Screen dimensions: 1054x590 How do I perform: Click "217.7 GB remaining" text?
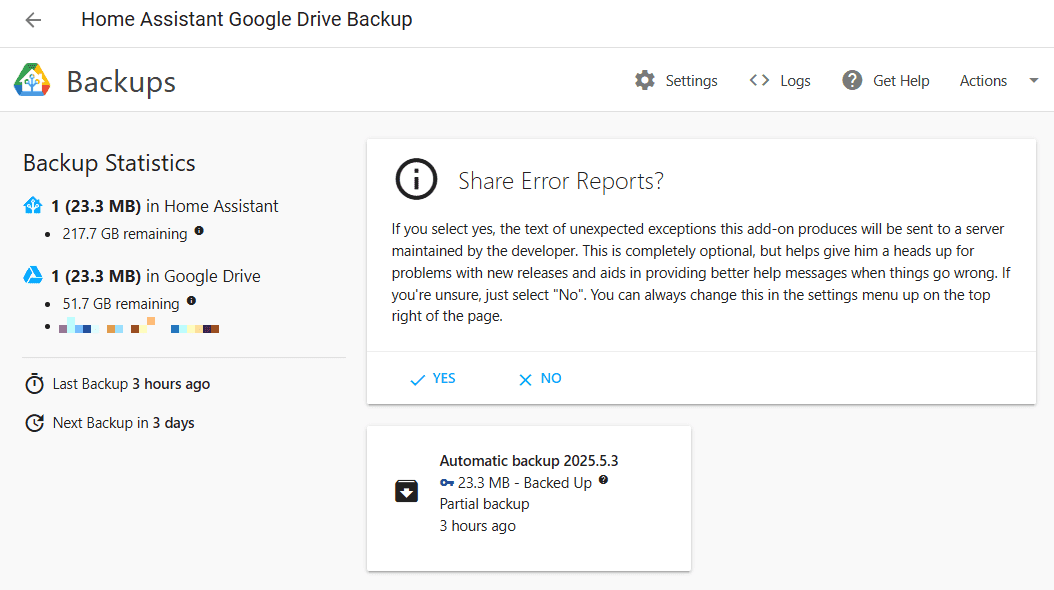[x=125, y=234]
